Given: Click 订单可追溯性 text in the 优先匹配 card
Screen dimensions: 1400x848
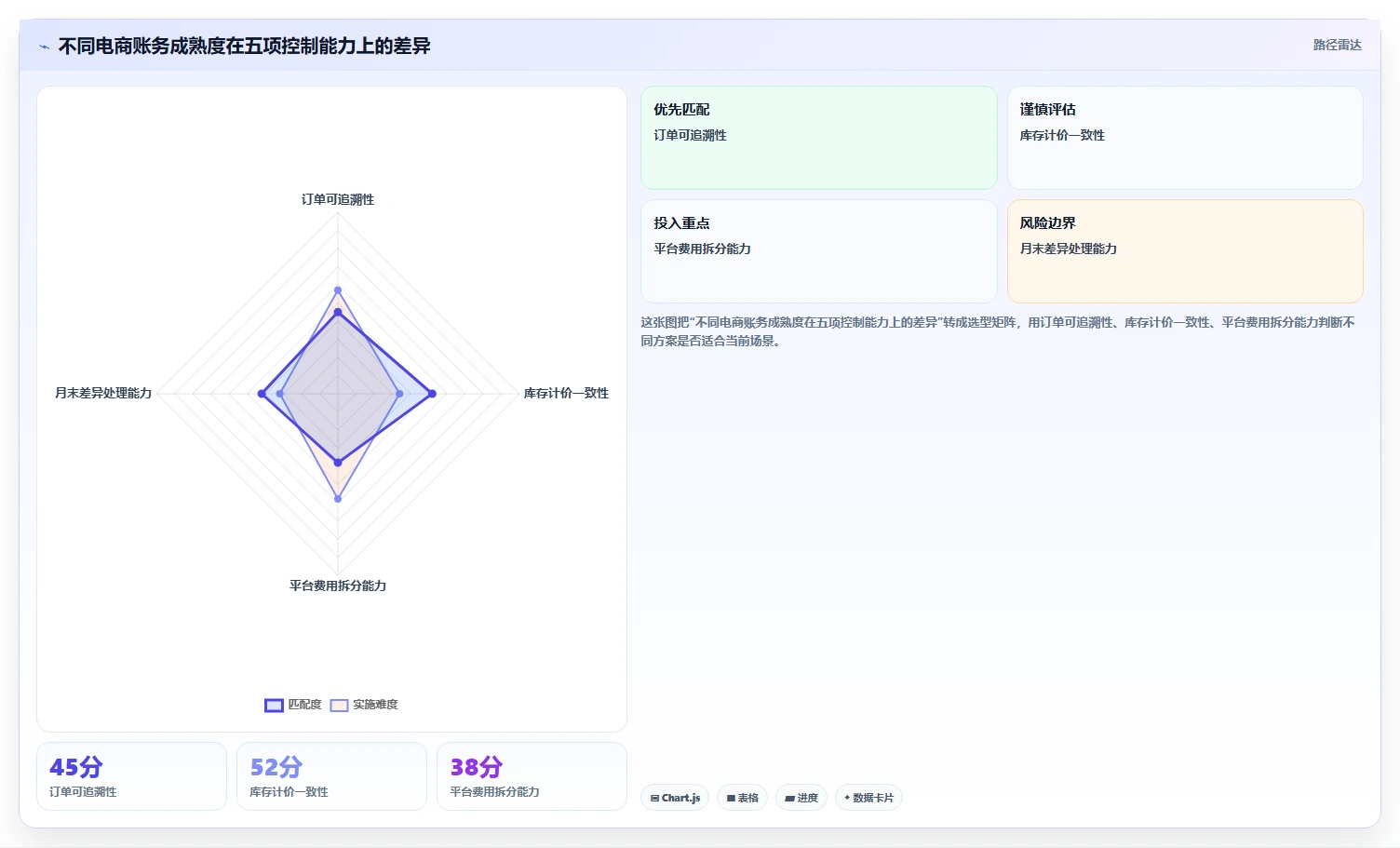Looking at the screenshot, I should pos(690,135).
